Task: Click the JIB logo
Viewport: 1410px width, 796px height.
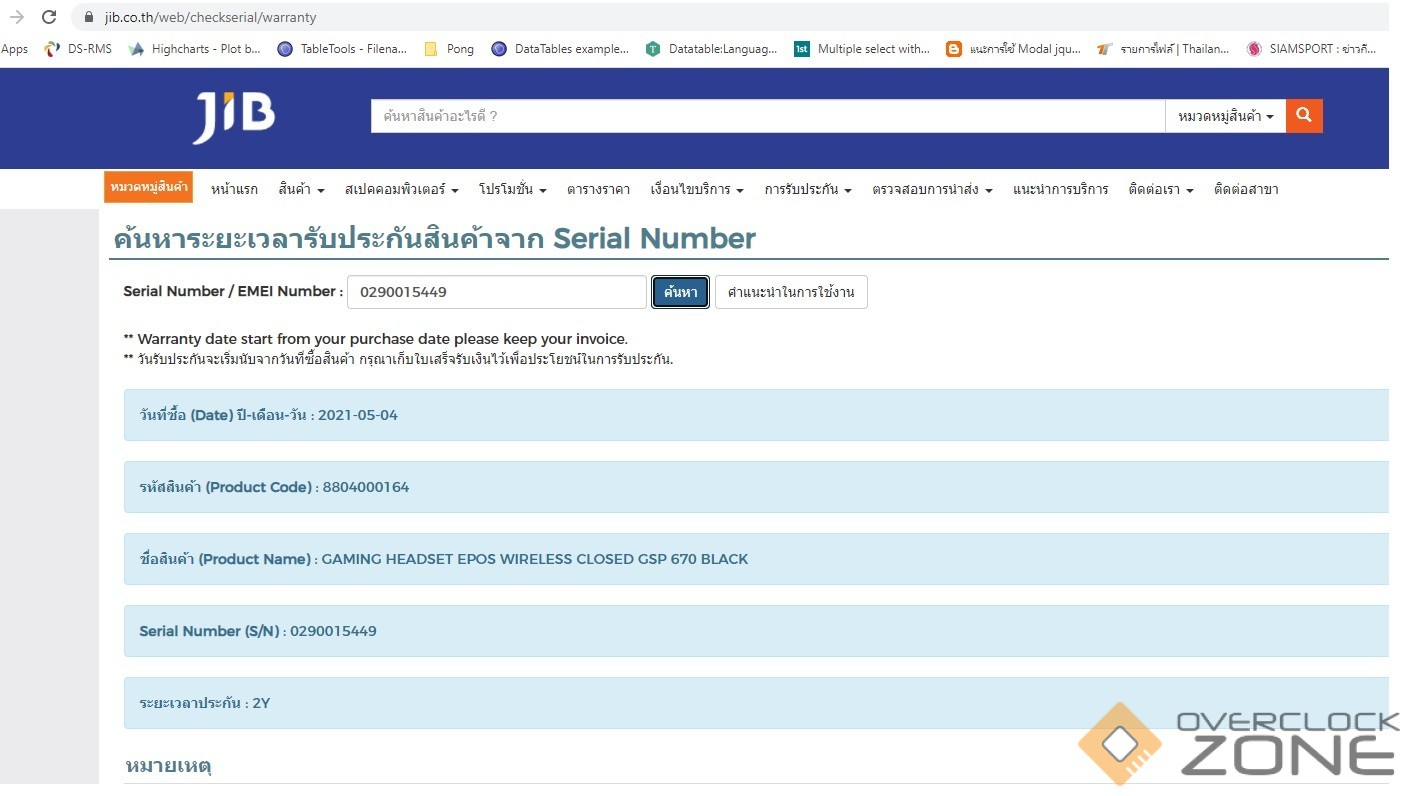Action: pos(234,118)
